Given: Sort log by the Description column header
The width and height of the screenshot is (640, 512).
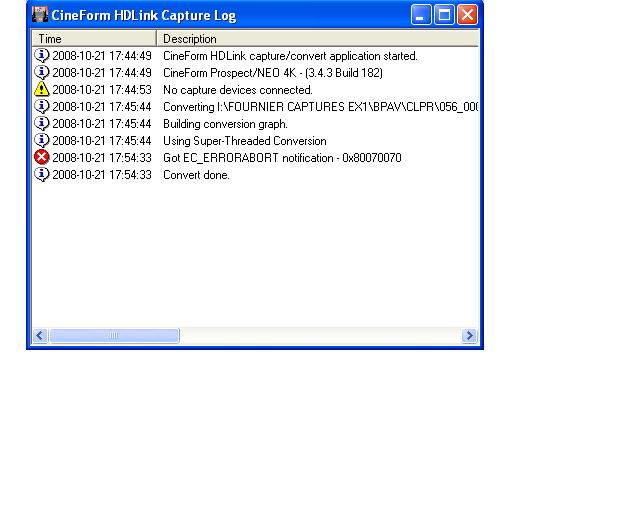Looking at the screenshot, I should coord(318,39).
